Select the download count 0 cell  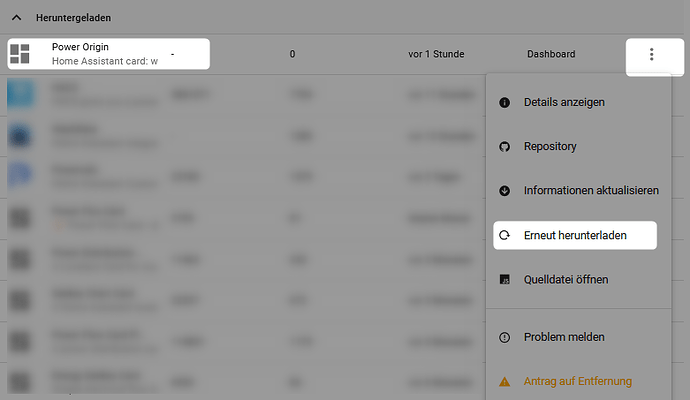click(x=292, y=54)
